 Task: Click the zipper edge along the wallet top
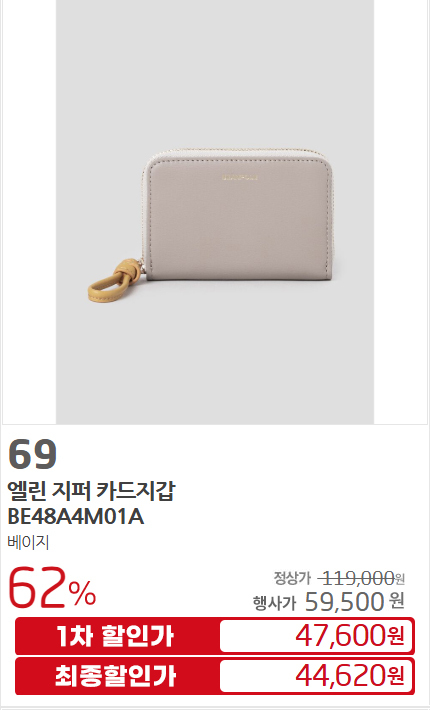click(238, 151)
